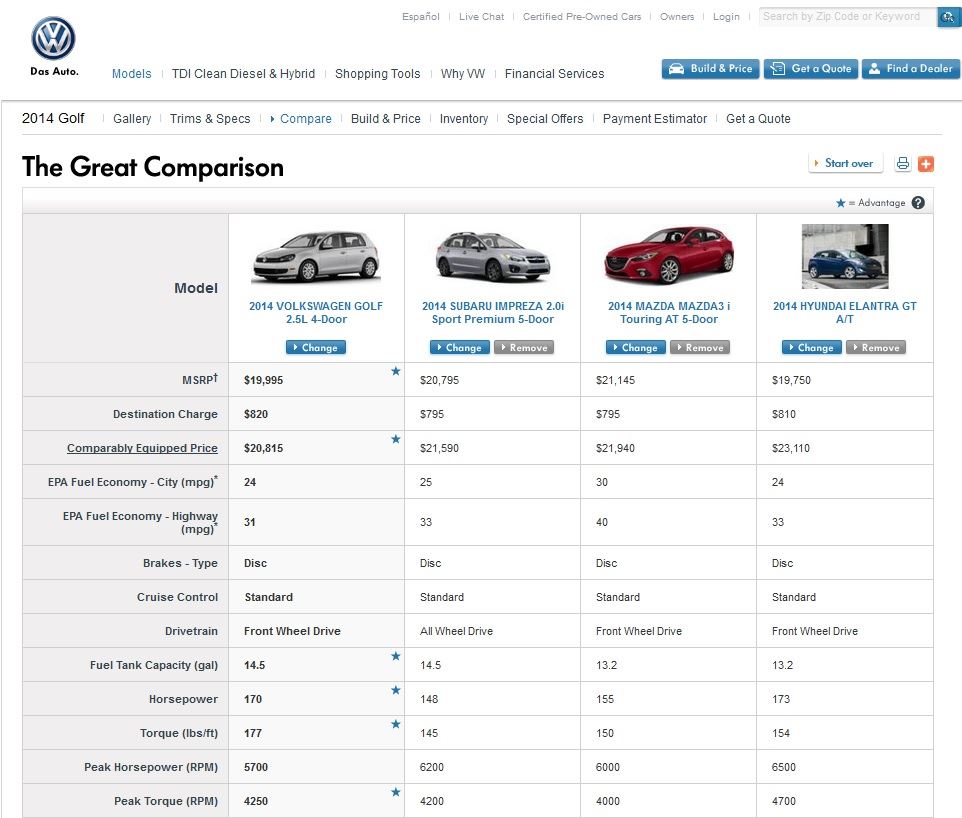
Task: Click the search magnifier icon
Action: pyautogui.click(x=949, y=17)
